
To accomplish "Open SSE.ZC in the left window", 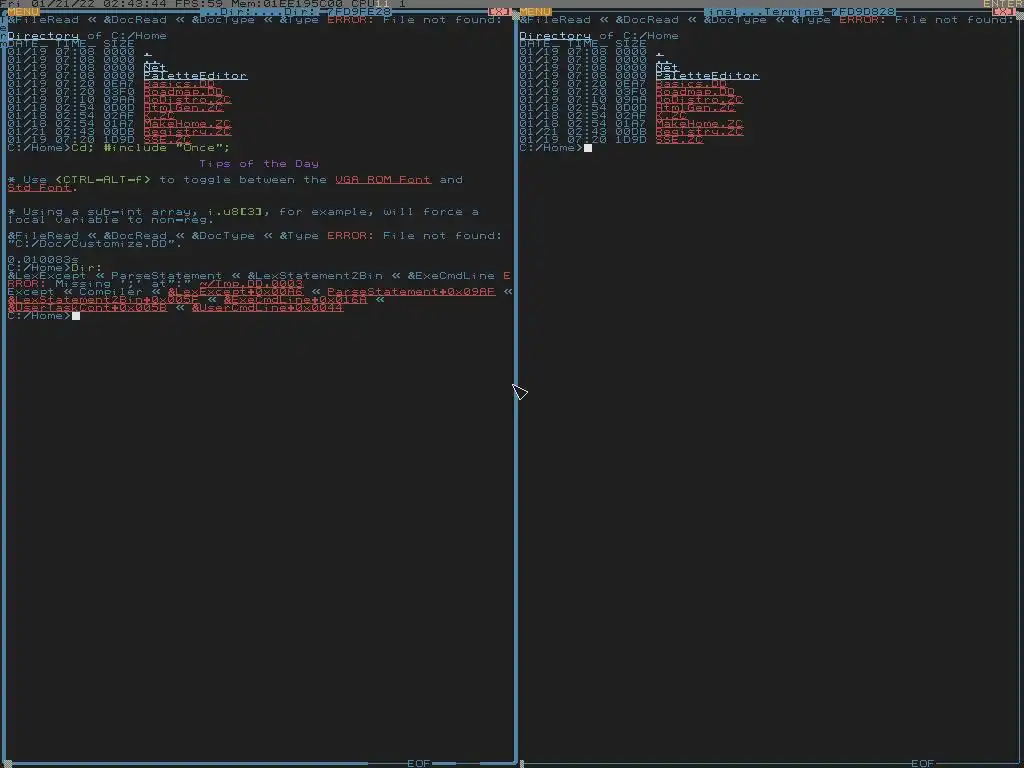I will coord(167,140).
